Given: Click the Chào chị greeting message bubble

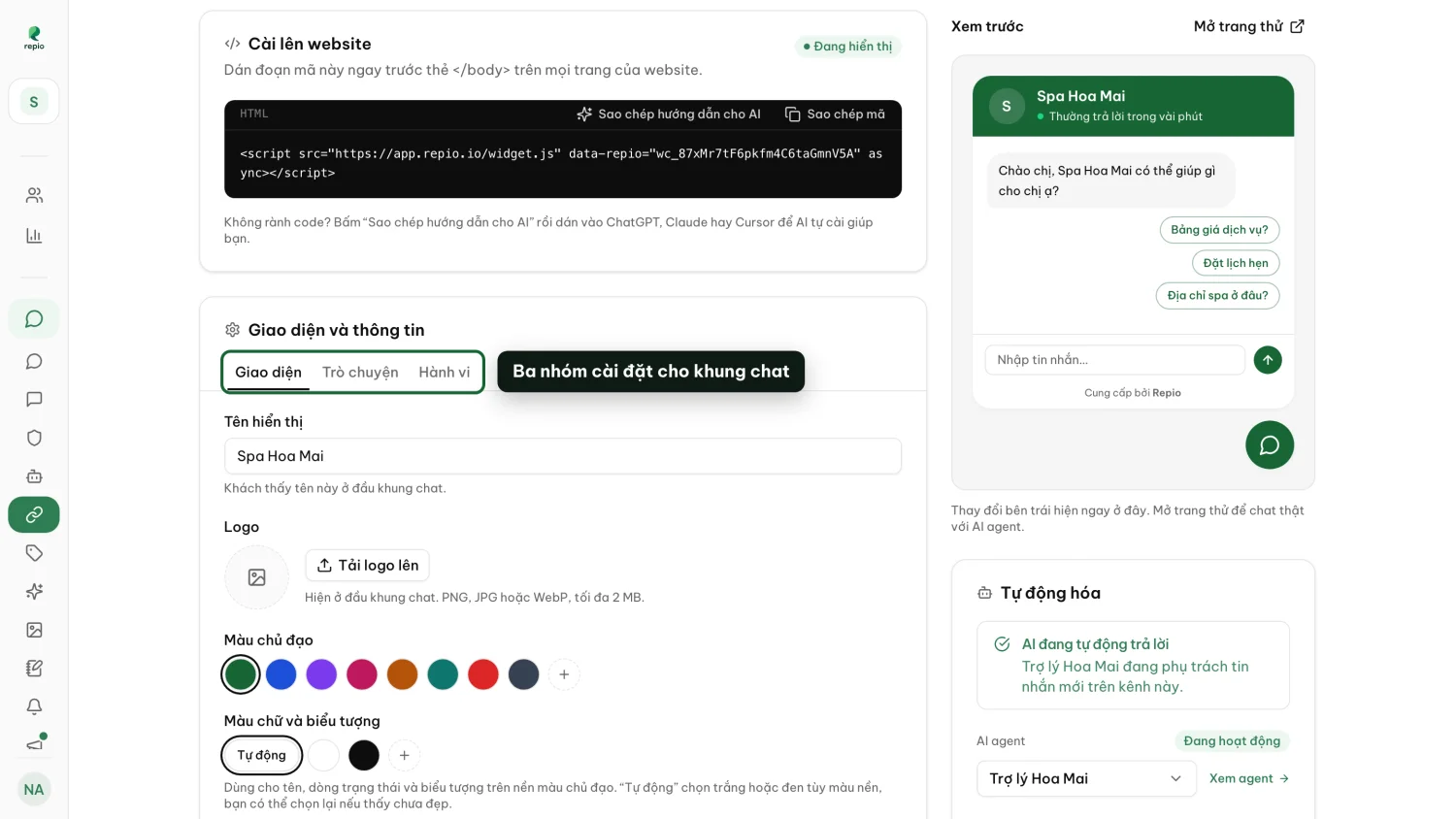Looking at the screenshot, I should tap(1110, 180).
